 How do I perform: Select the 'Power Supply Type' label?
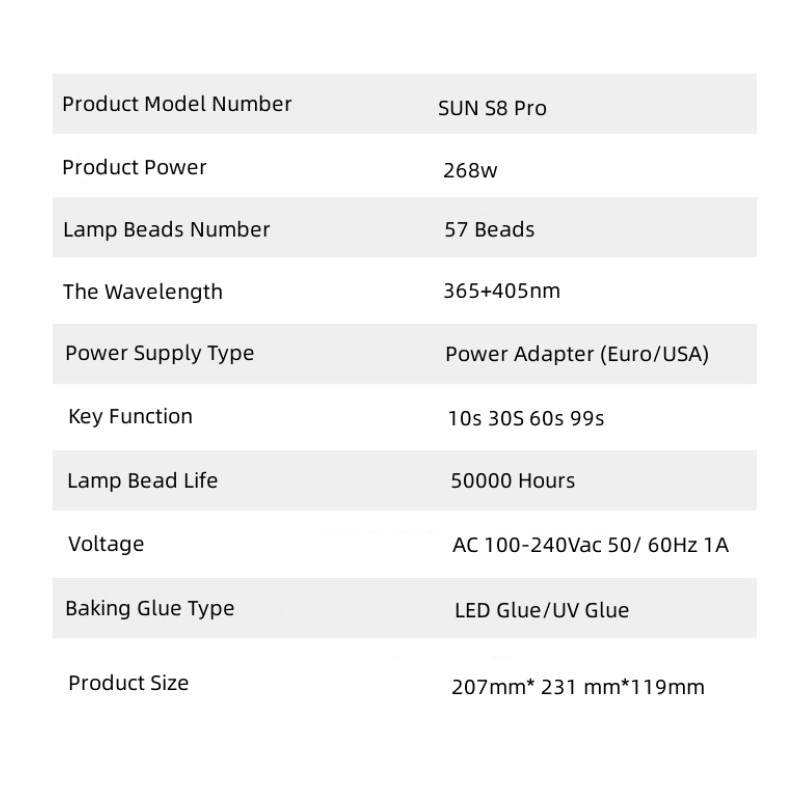click(x=159, y=353)
